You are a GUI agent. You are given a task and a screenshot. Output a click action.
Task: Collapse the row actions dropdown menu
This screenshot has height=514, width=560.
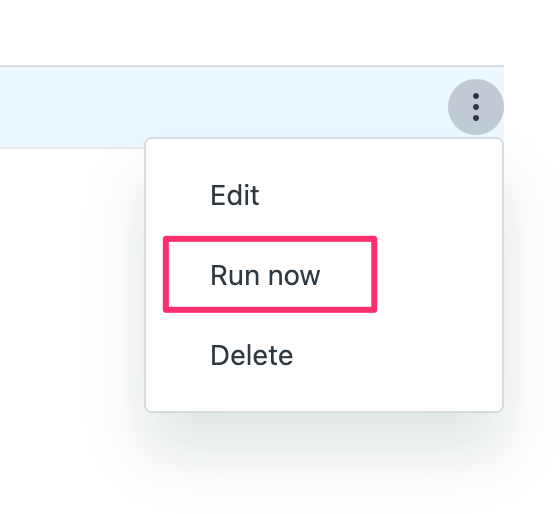(476, 107)
